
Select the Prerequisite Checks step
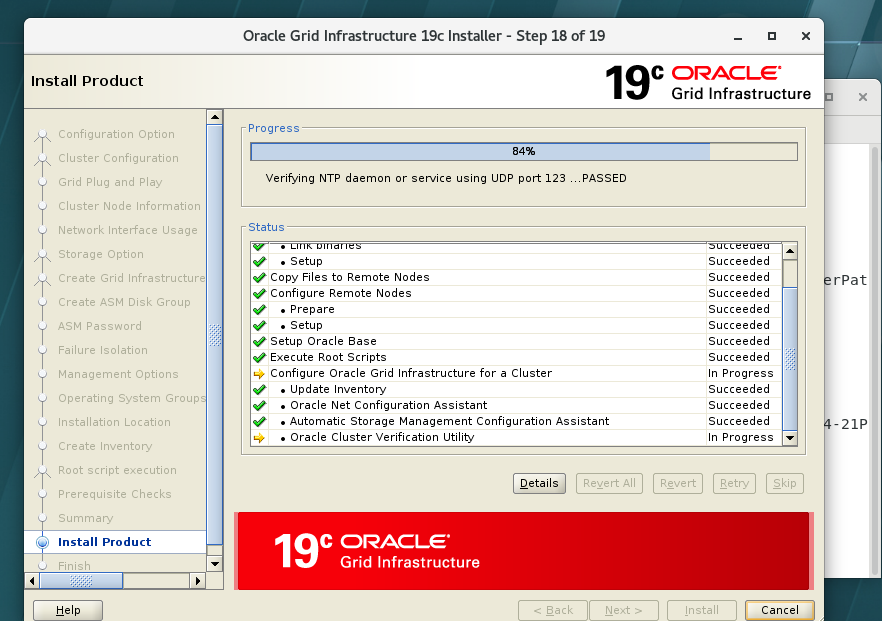(115, 494)
